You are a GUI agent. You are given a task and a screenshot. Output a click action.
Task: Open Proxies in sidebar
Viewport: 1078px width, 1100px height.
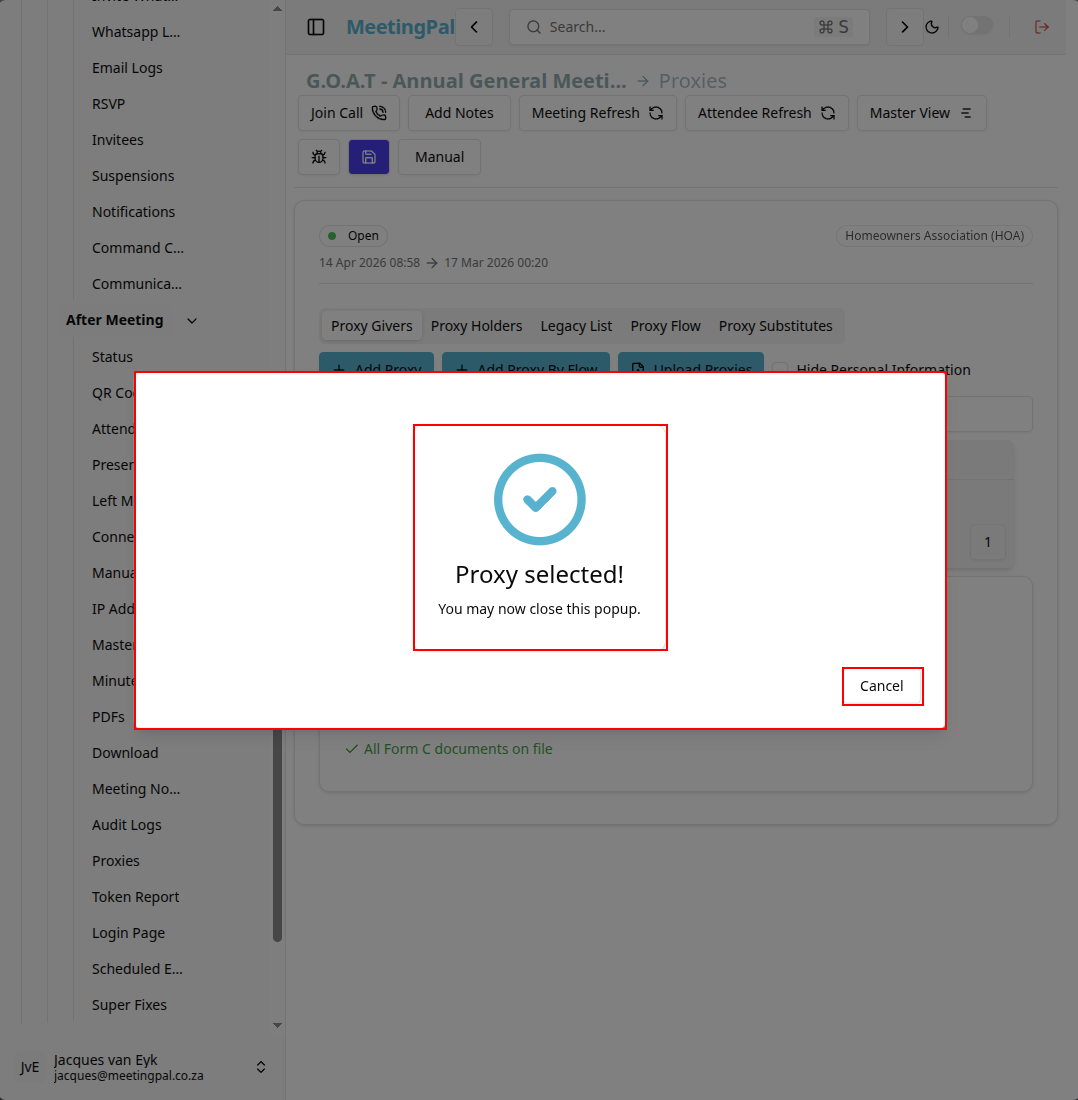116,861
